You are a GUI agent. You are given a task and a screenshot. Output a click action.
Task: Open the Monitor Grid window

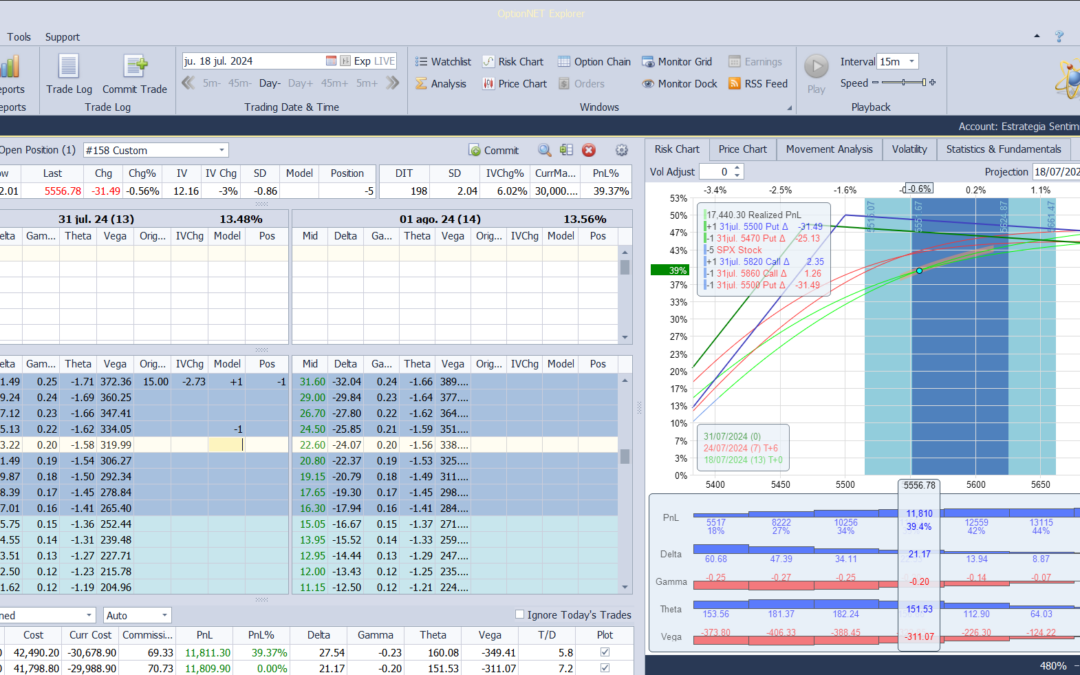[677, 61]
